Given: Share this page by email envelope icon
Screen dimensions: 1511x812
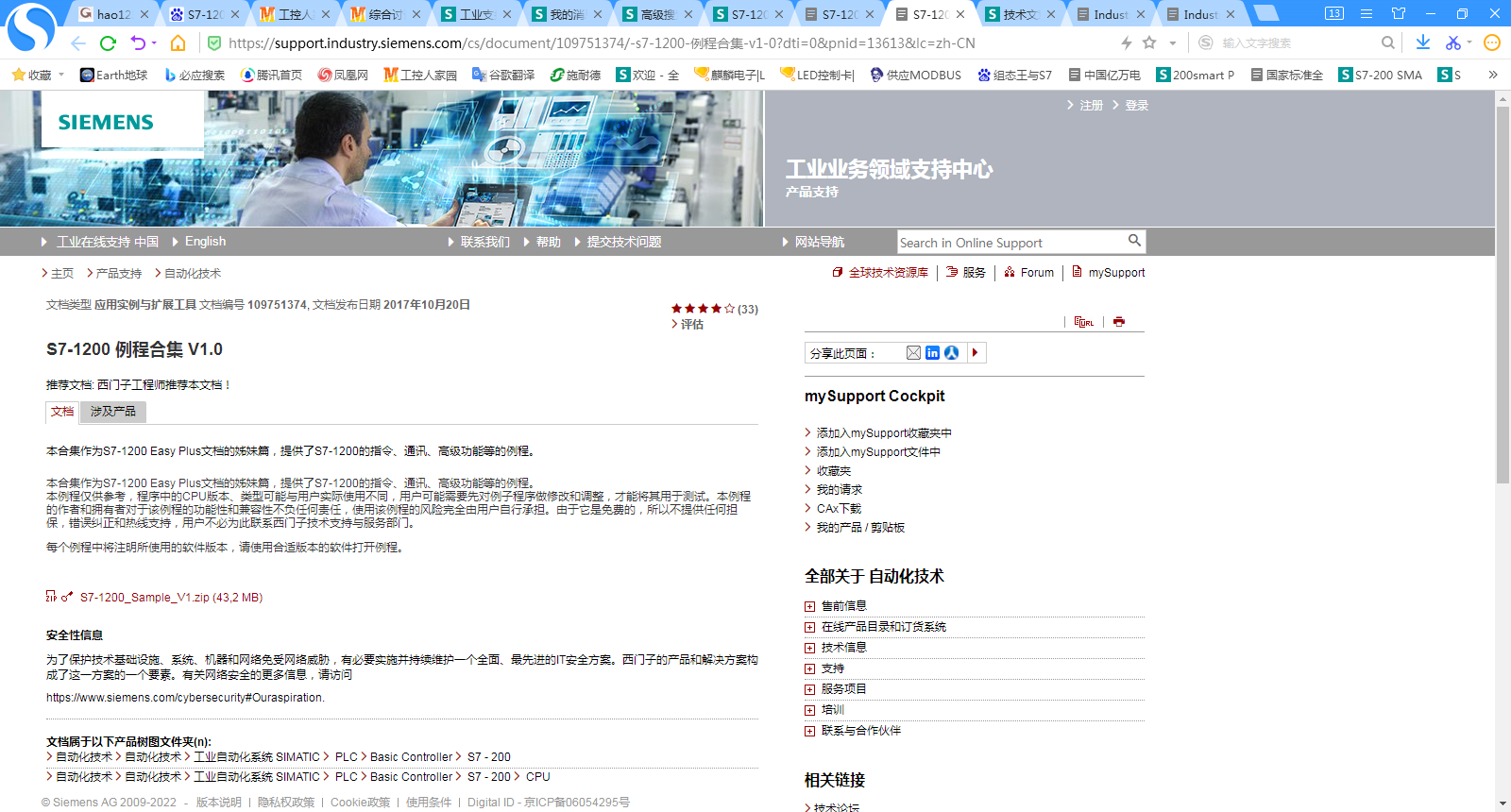Looking at the screenshot, I should click(x=913, y=353).
